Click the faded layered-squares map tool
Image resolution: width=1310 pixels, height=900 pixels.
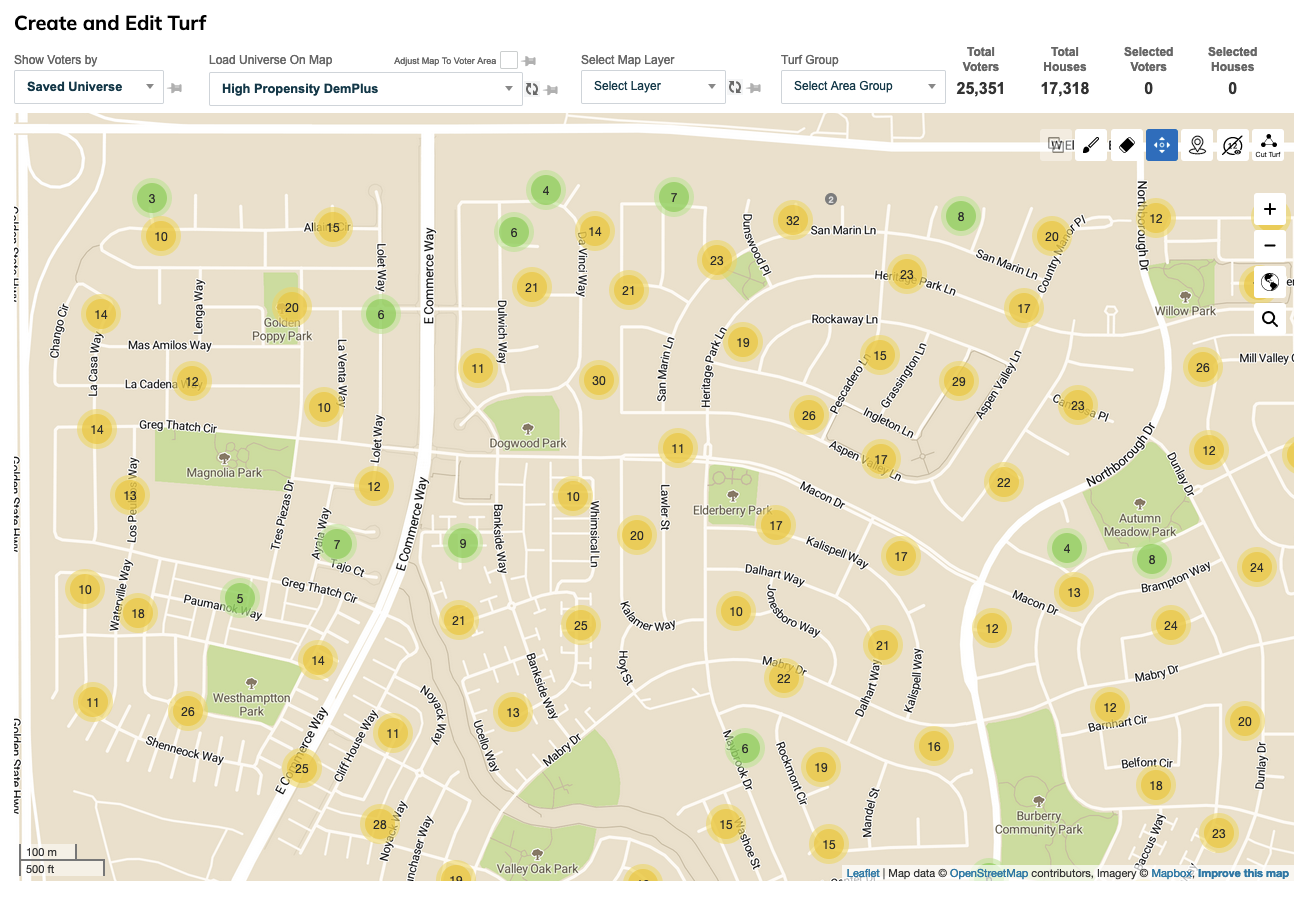(1056, 146)
